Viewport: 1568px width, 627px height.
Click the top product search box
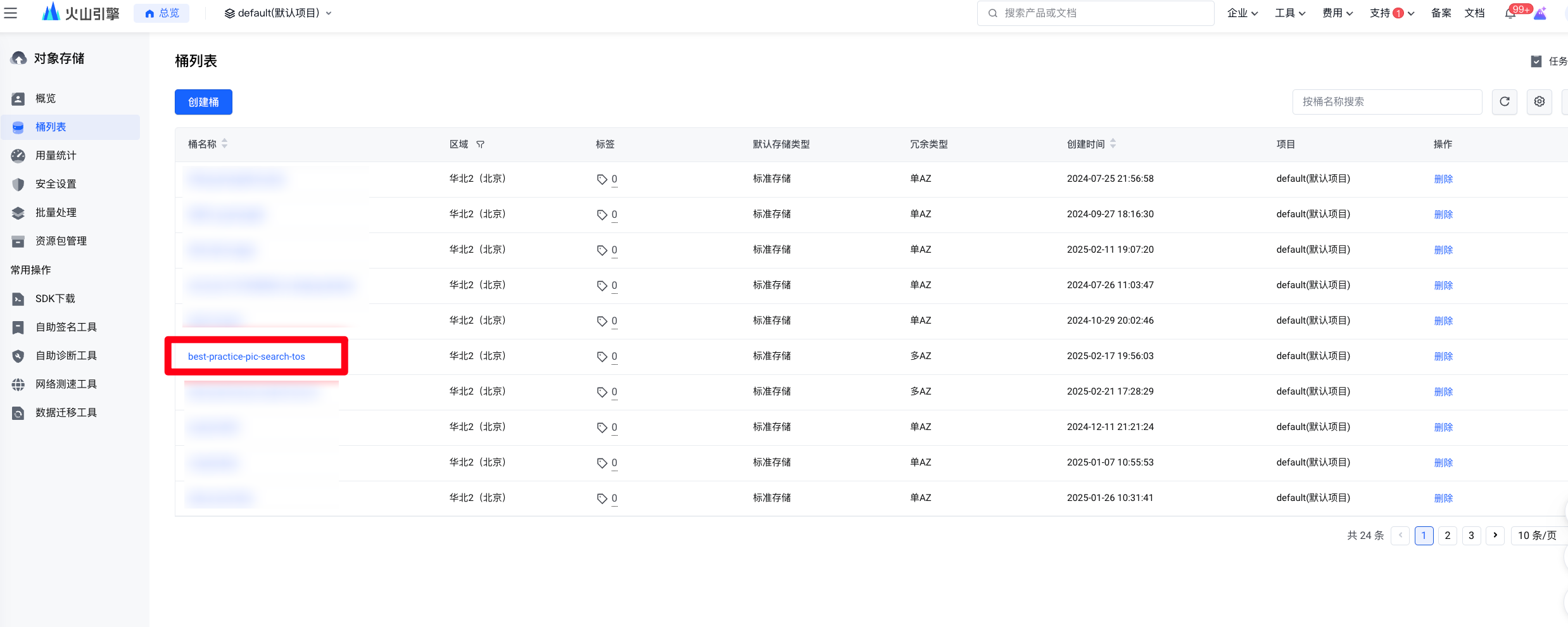click(x=1096, y=13)
